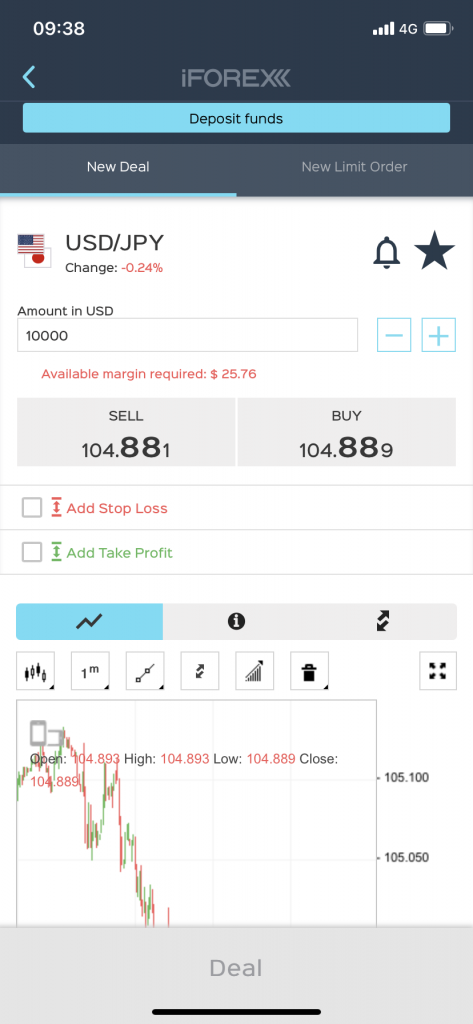This screenshot has width=473, height=1024.
Task: Select the New Deal tab
Action: pyautogui.click(x=118, y=167)
